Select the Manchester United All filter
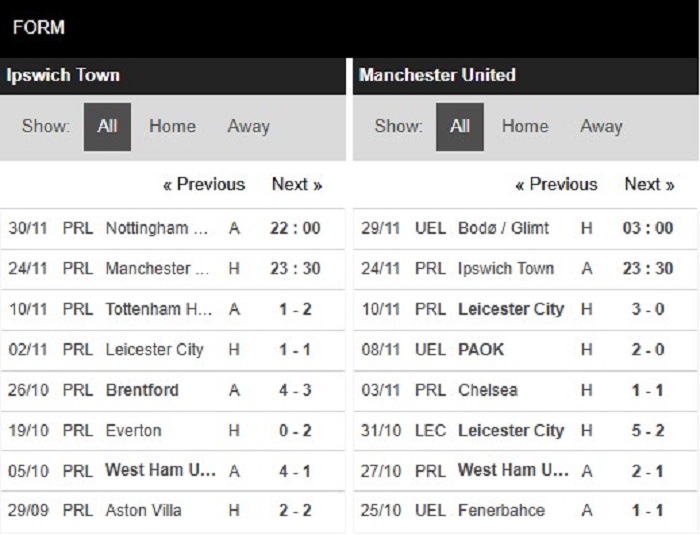This screenshot has width=700, height=535. tap(460, 127)
